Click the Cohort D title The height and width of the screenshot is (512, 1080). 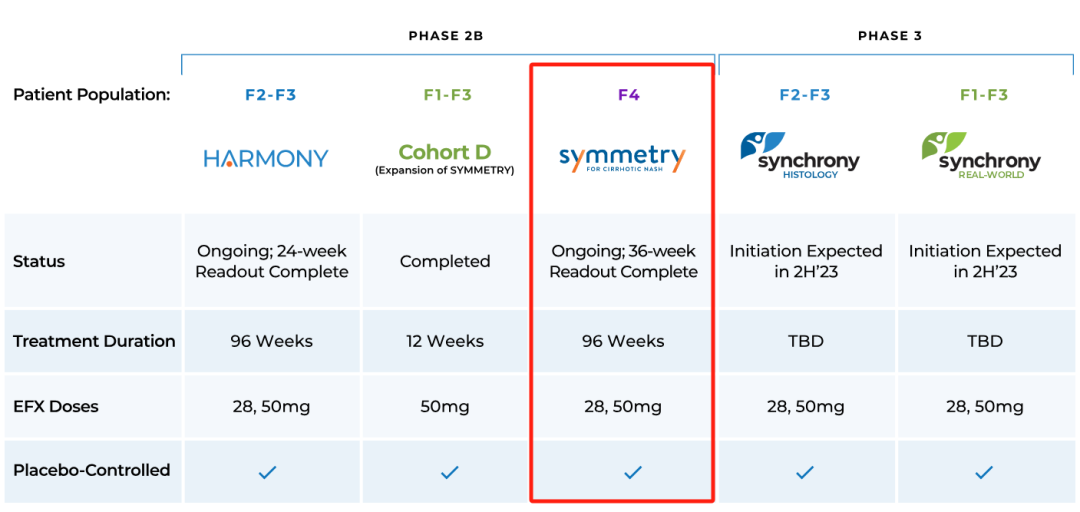pos(445,152)
